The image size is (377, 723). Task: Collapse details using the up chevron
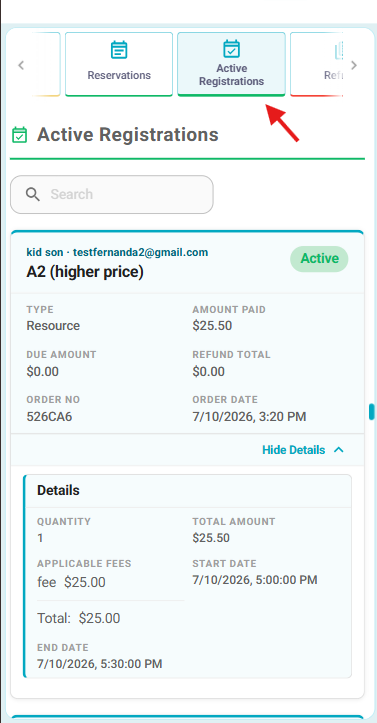[x=339, y=450]
